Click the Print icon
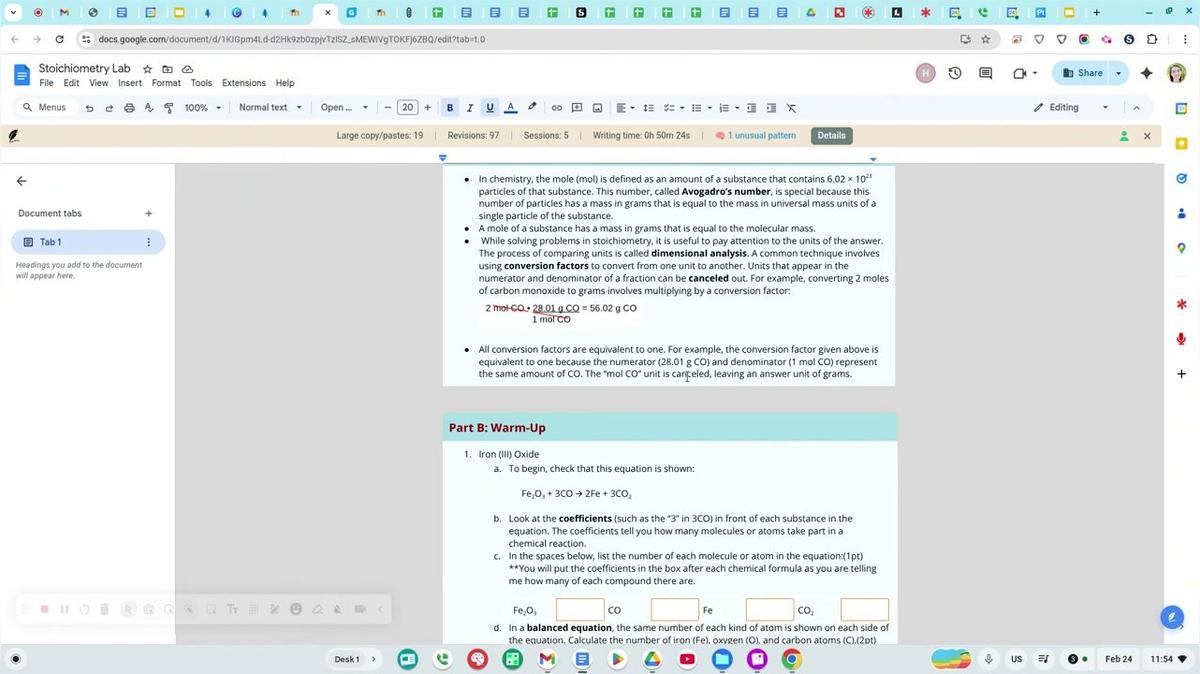Image resolution: width=1200 pixels, height=674 pixels. (x=128, y=107)
